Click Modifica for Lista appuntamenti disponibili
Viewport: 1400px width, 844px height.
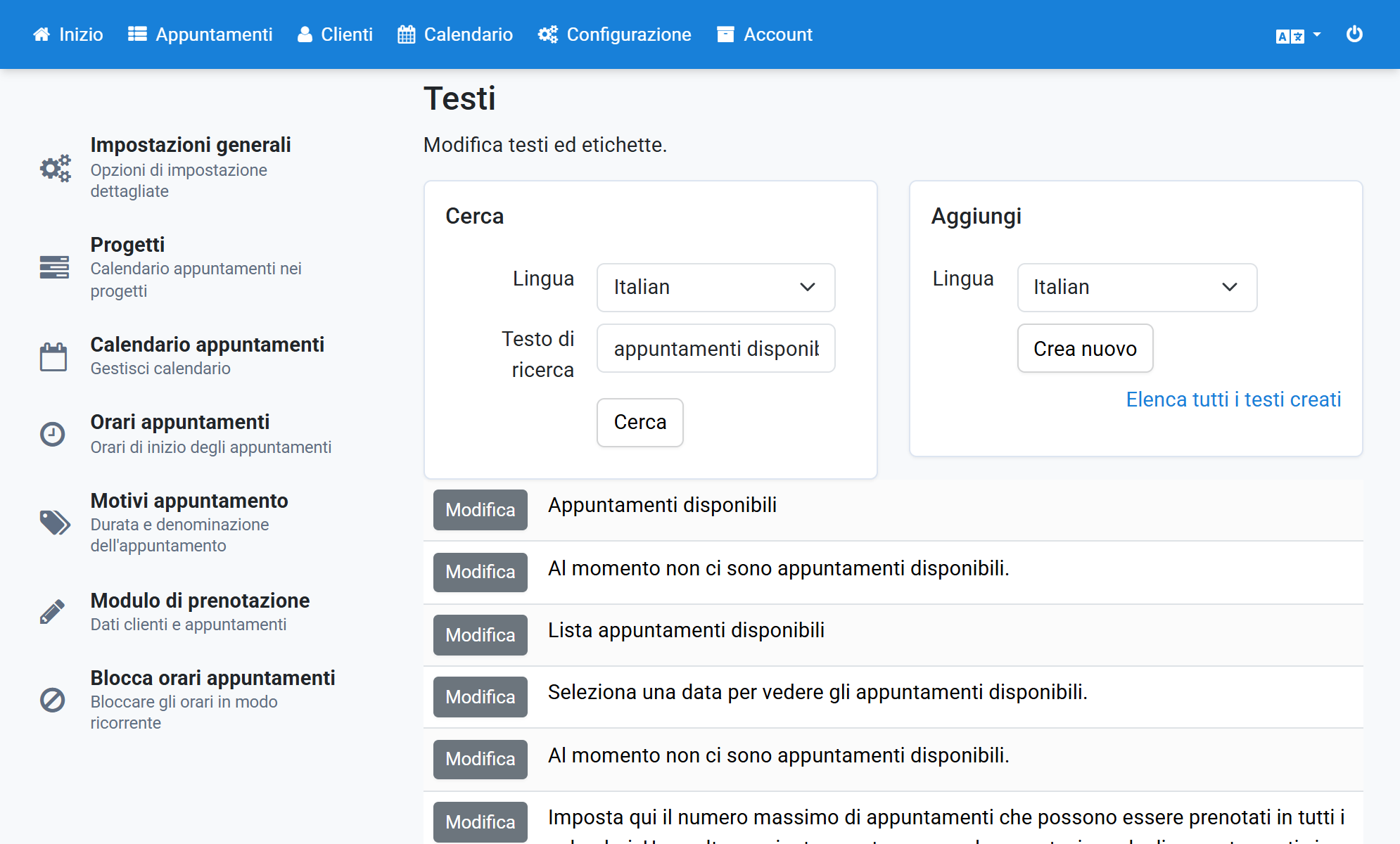pos(481,635)
